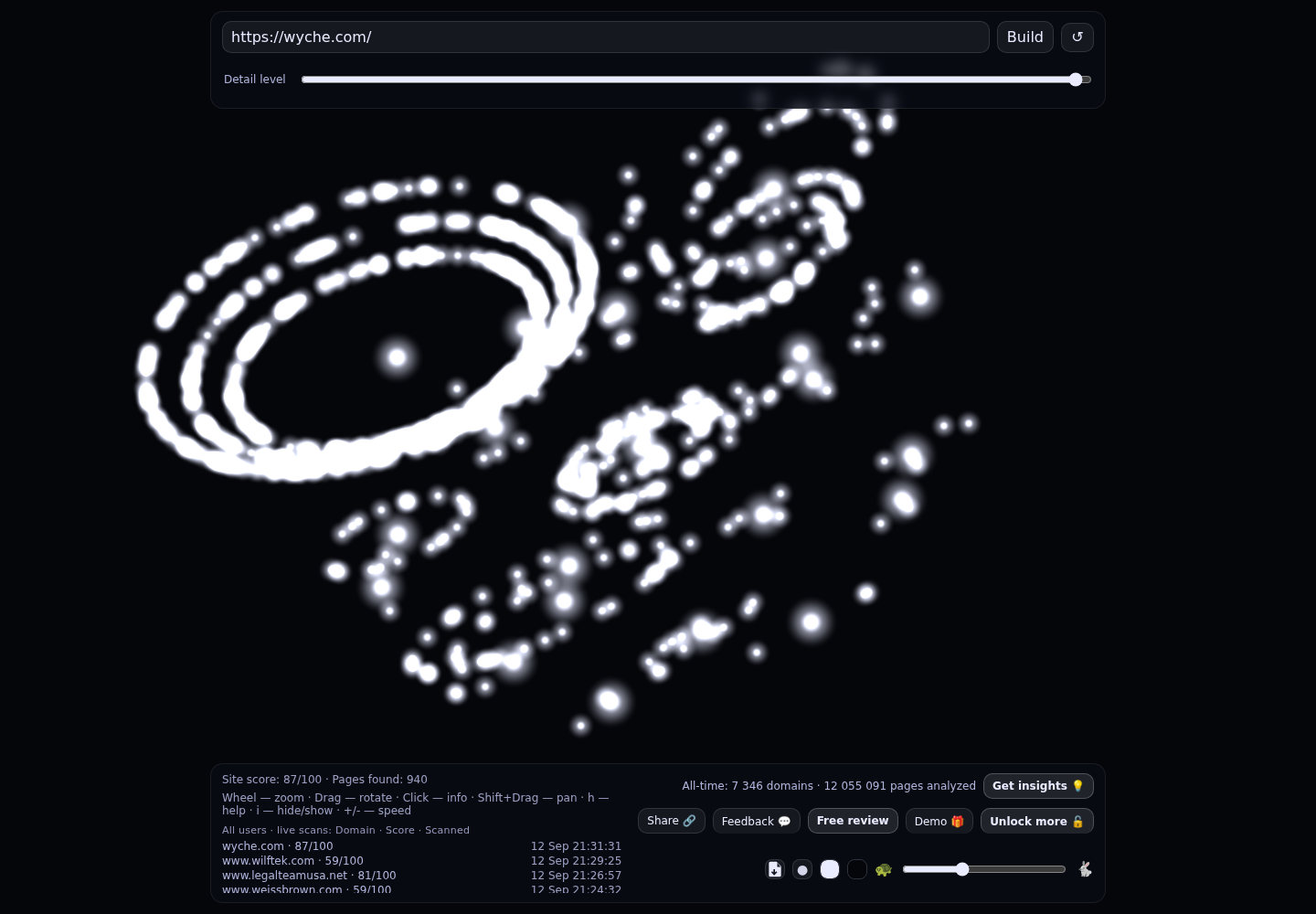This screenshot has height=914, width=1316.
Task: Select the wyche.com · 87/100 scan row
Action: coord(421,846)
